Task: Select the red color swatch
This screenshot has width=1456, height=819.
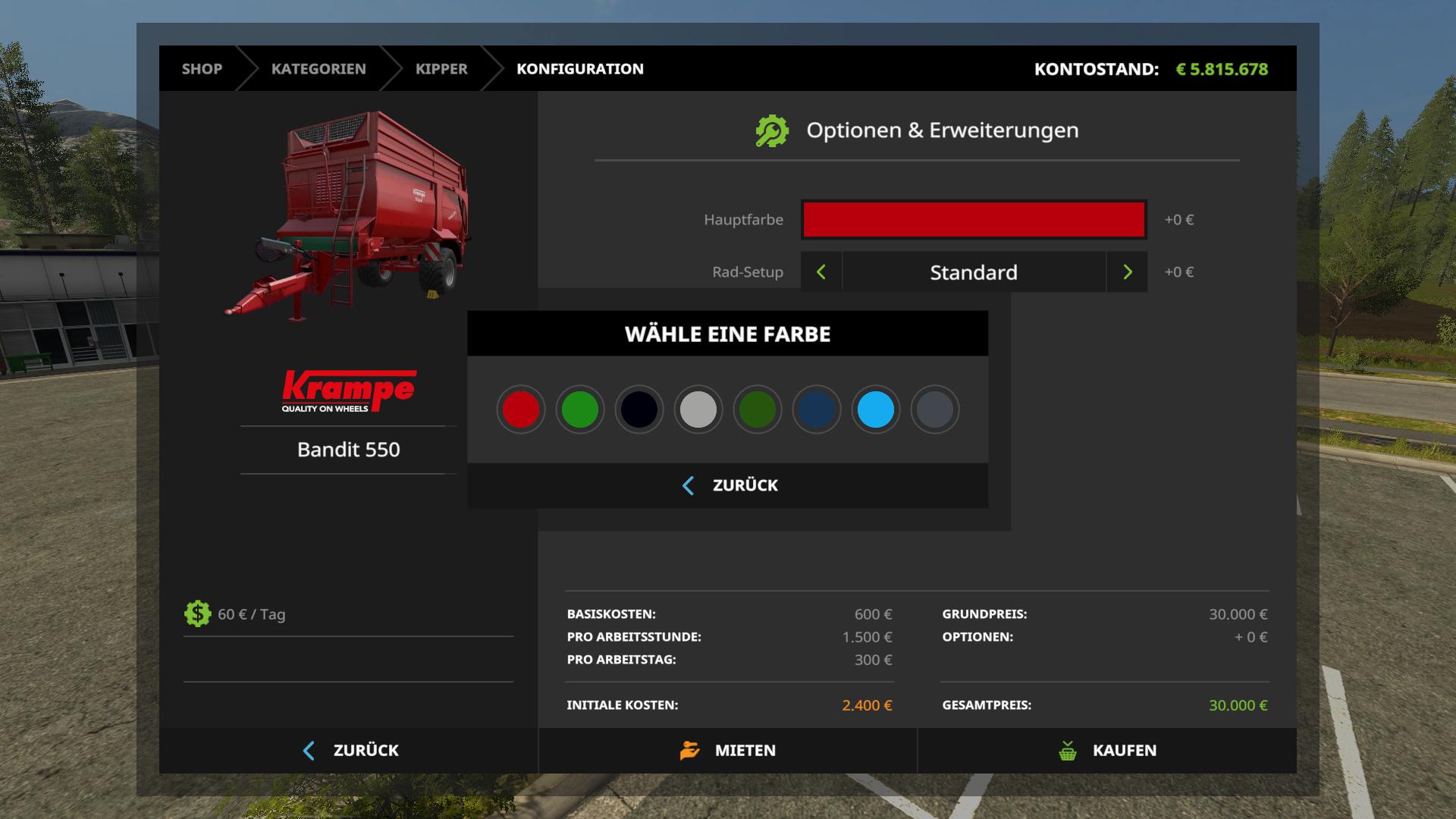Action: click(521, 409)
